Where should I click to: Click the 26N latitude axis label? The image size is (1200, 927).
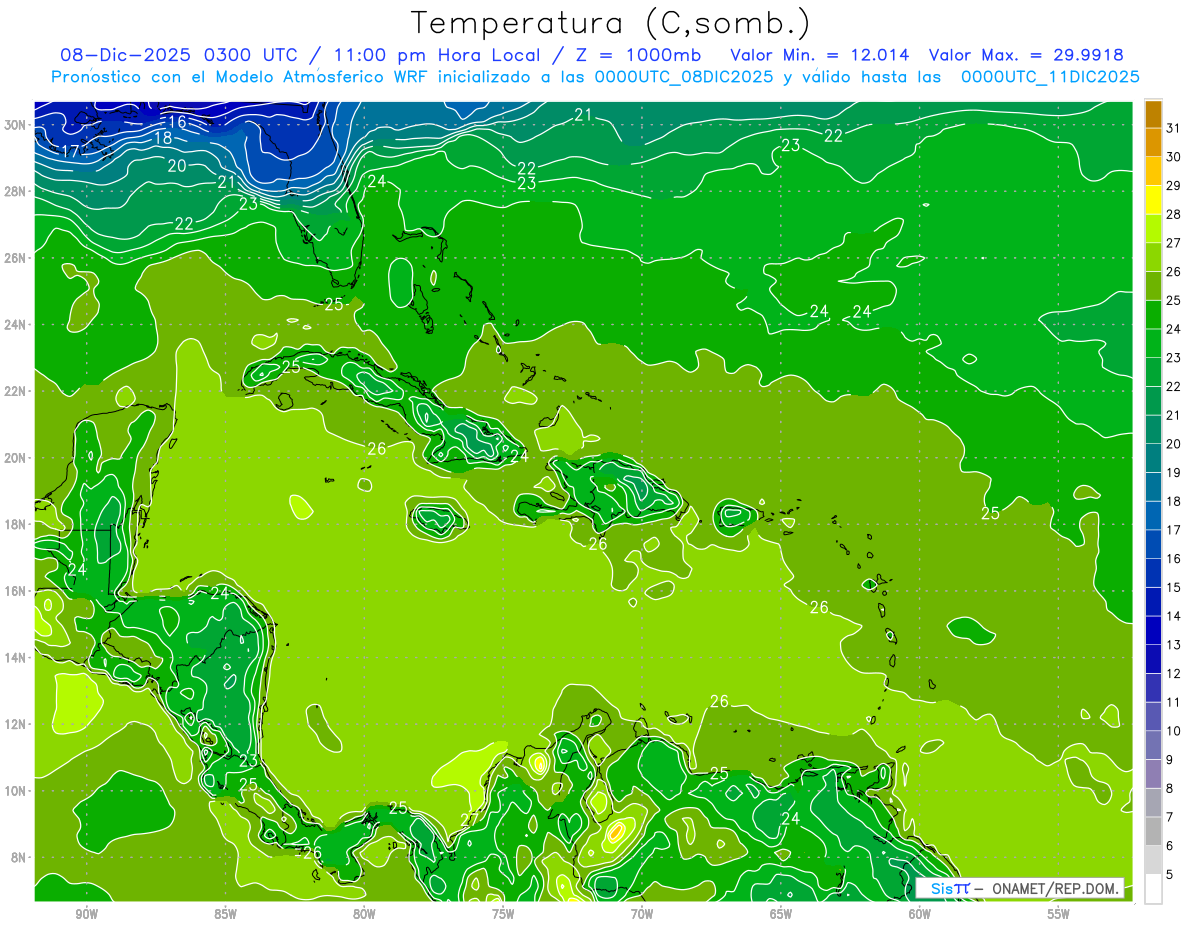(x=15, y=258)
